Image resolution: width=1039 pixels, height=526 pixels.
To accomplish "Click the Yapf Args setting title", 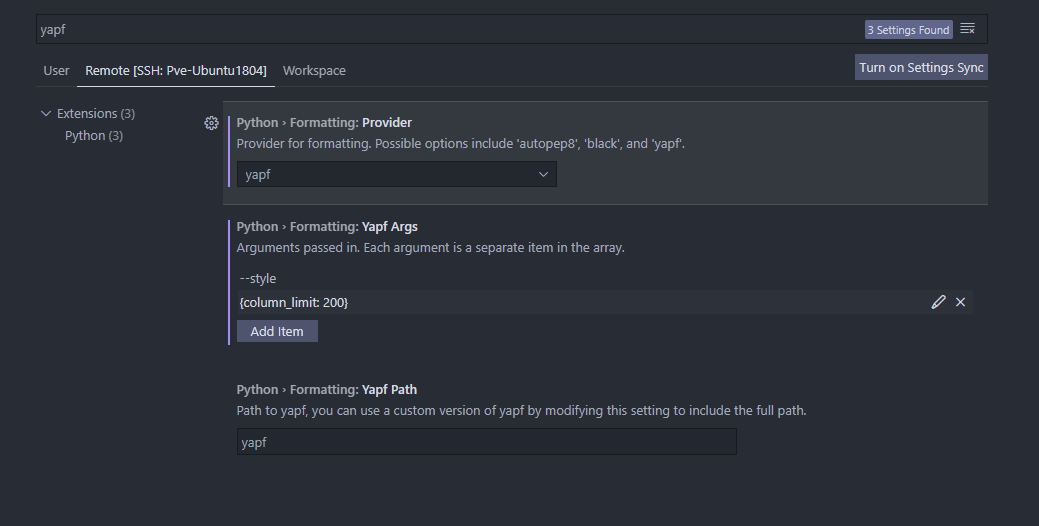I will pos(327,227).
